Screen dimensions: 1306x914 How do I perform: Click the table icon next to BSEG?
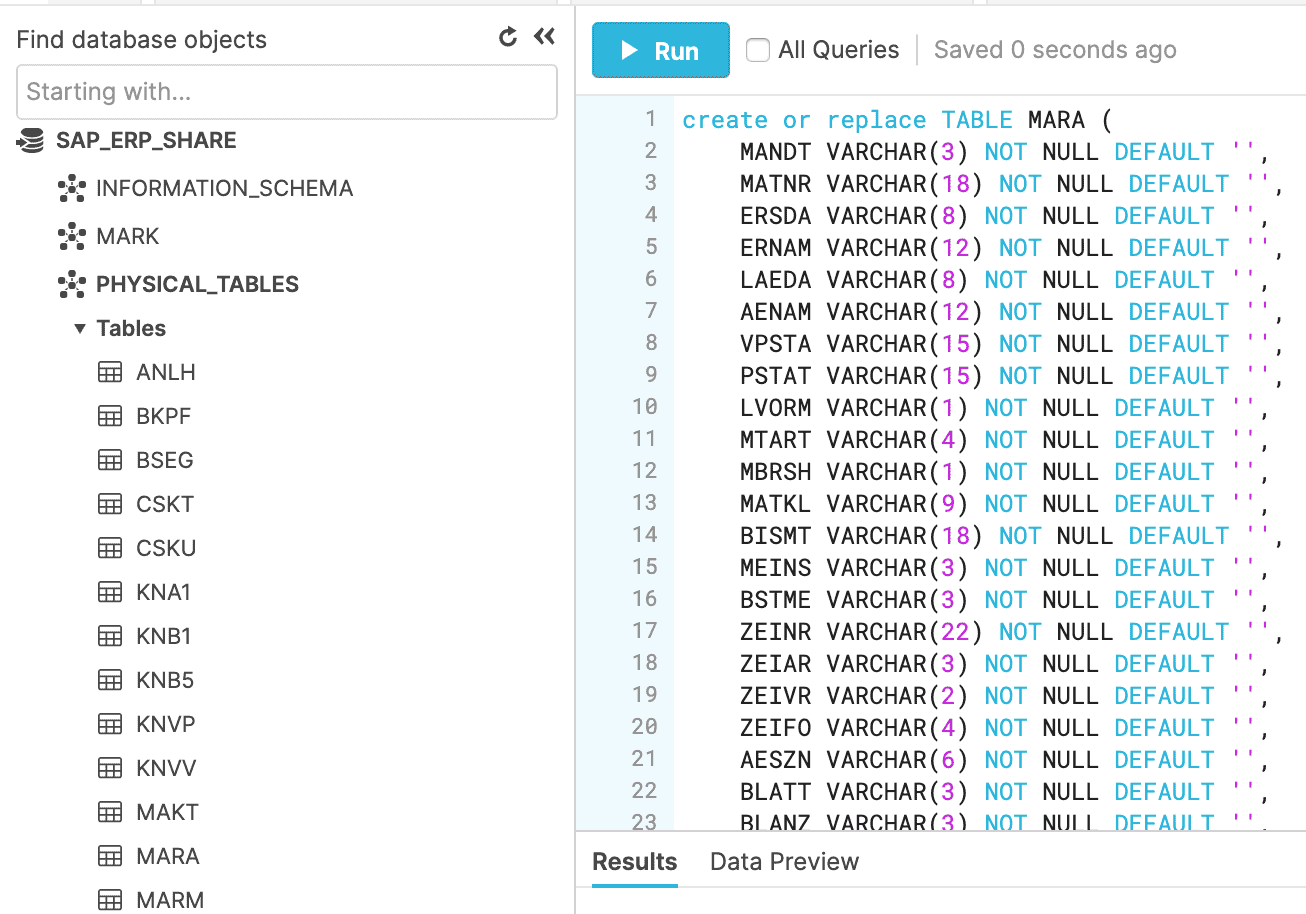pyautogui.click(x=110, y=461)
